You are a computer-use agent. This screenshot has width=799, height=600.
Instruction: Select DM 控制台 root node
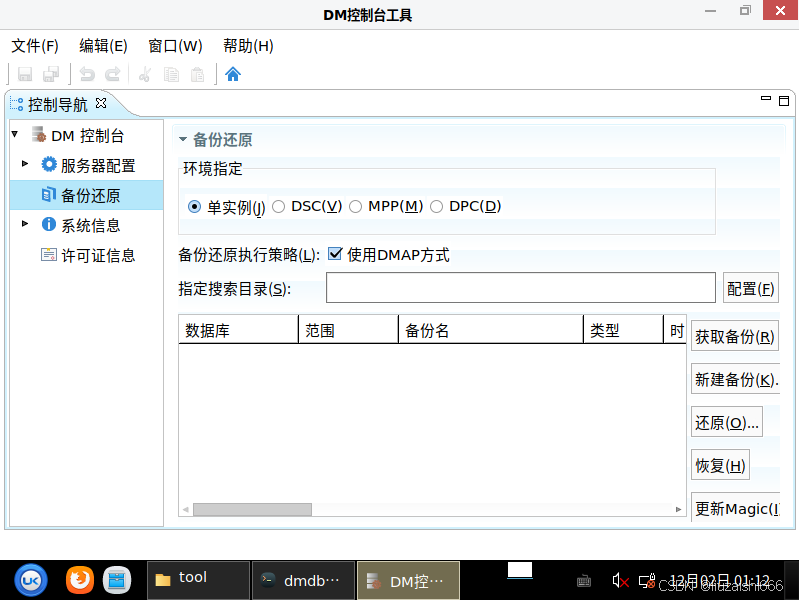87,136
